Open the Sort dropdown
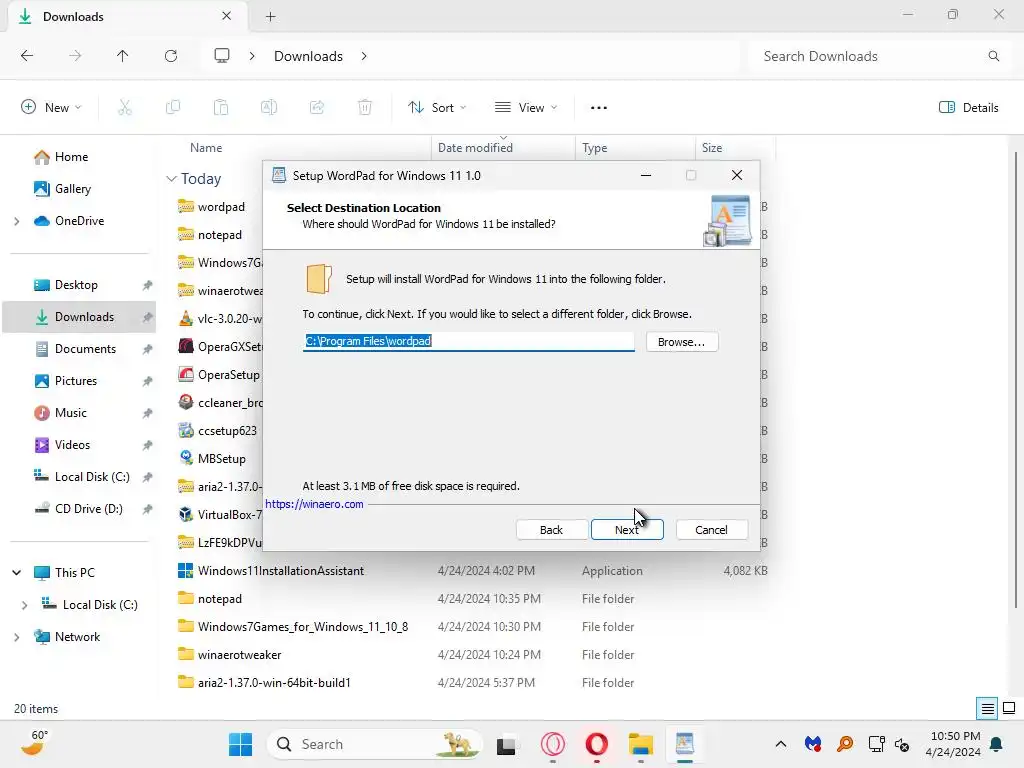 tap(437, 107)
